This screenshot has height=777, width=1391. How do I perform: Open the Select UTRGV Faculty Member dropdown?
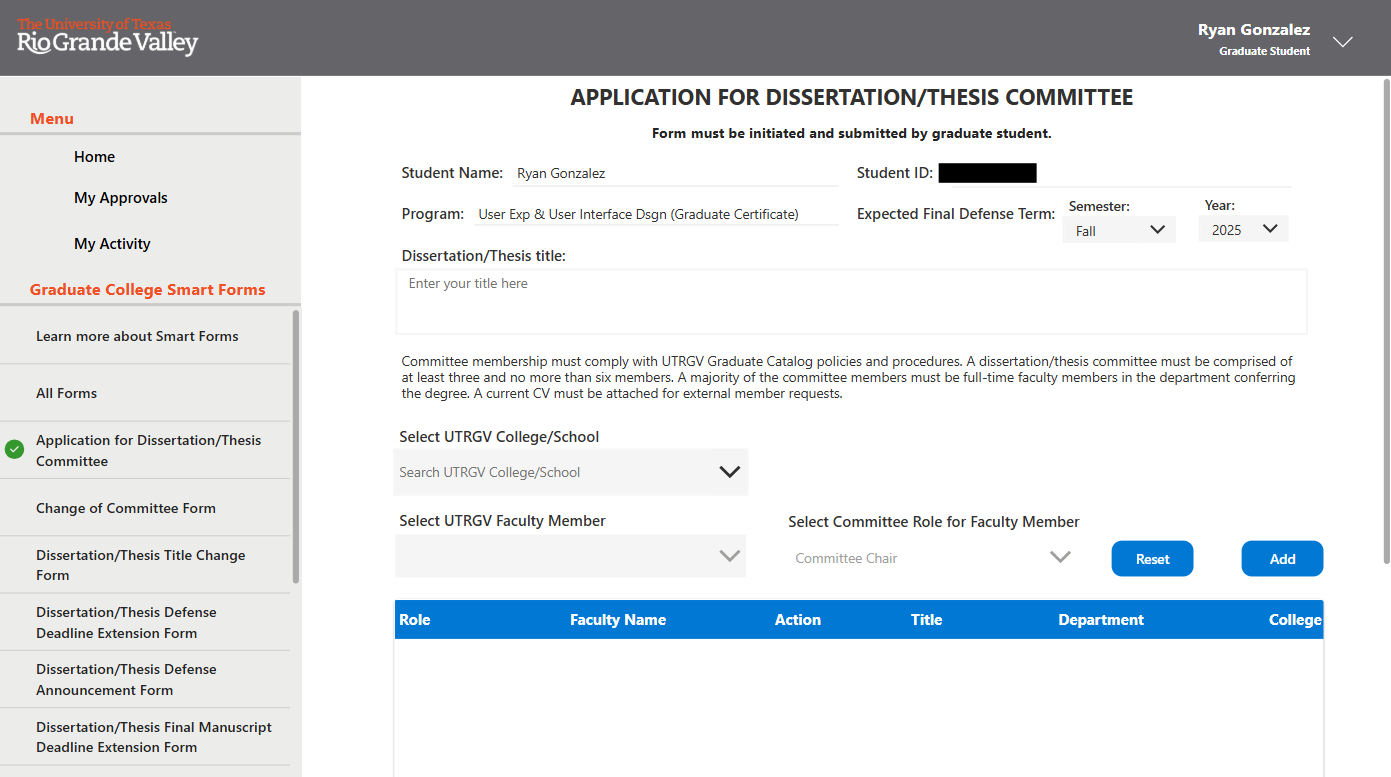pos(571,556)
